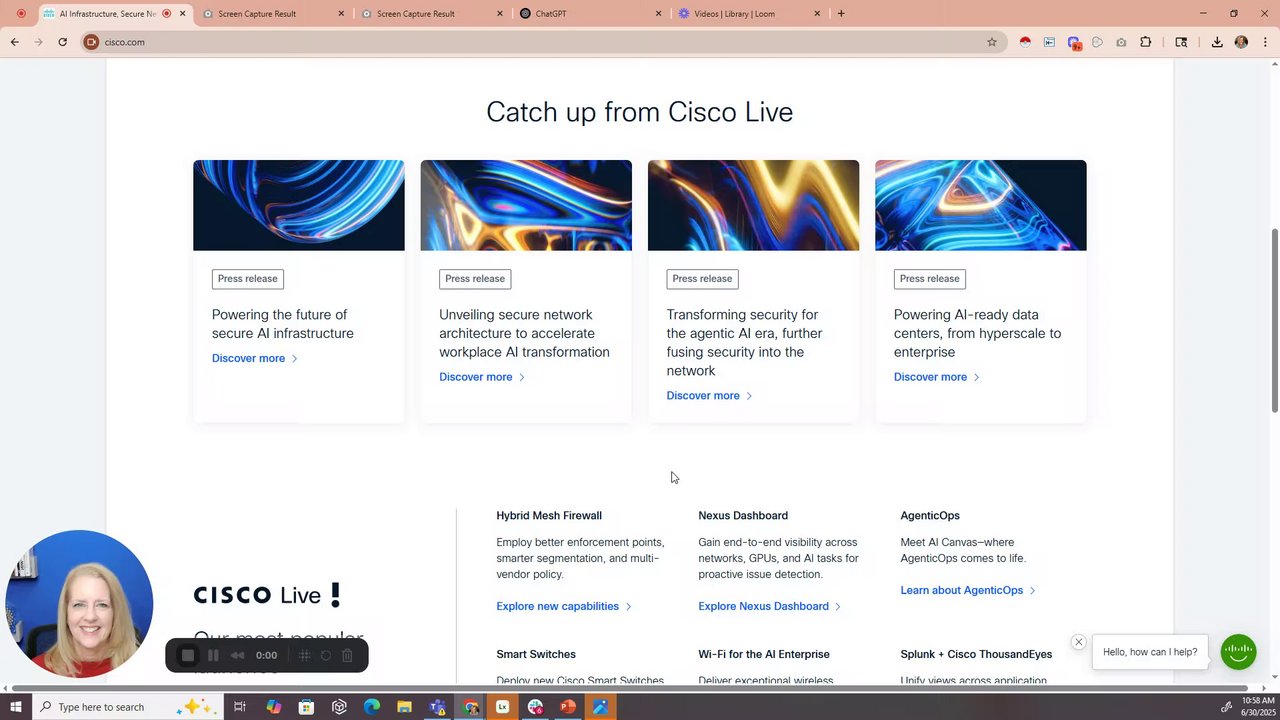
Task: Click the vertical page scrollbar
Action: pos(1275,320)
